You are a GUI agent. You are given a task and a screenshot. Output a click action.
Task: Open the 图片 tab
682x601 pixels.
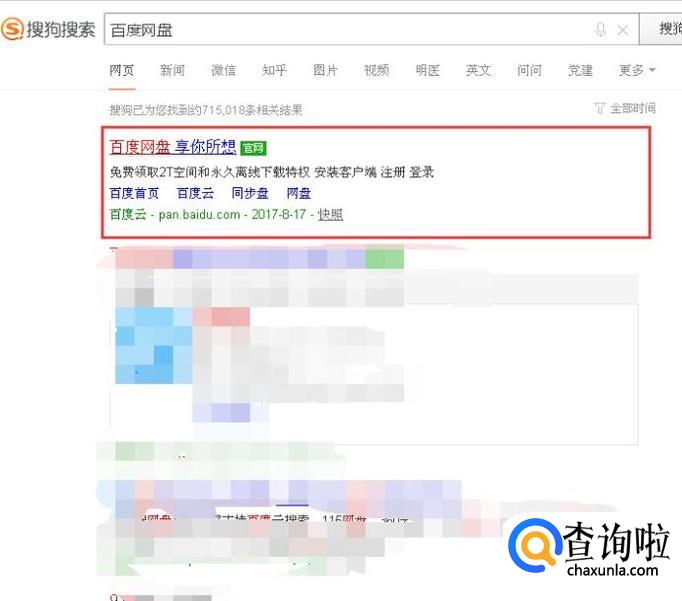tap(325, 70)
